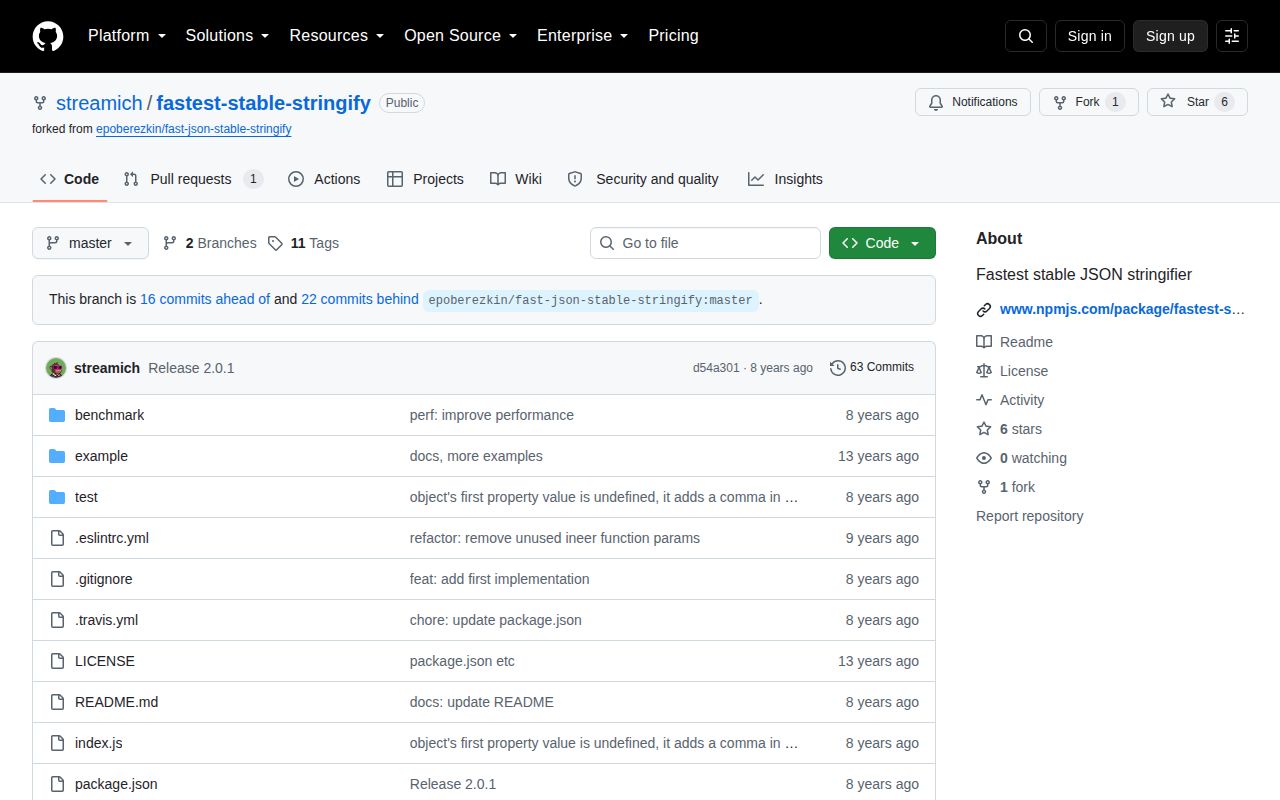Screen dimensions: 1280x800
Task: Click the GitHub logo icon
Action: [x=48, y=36]
